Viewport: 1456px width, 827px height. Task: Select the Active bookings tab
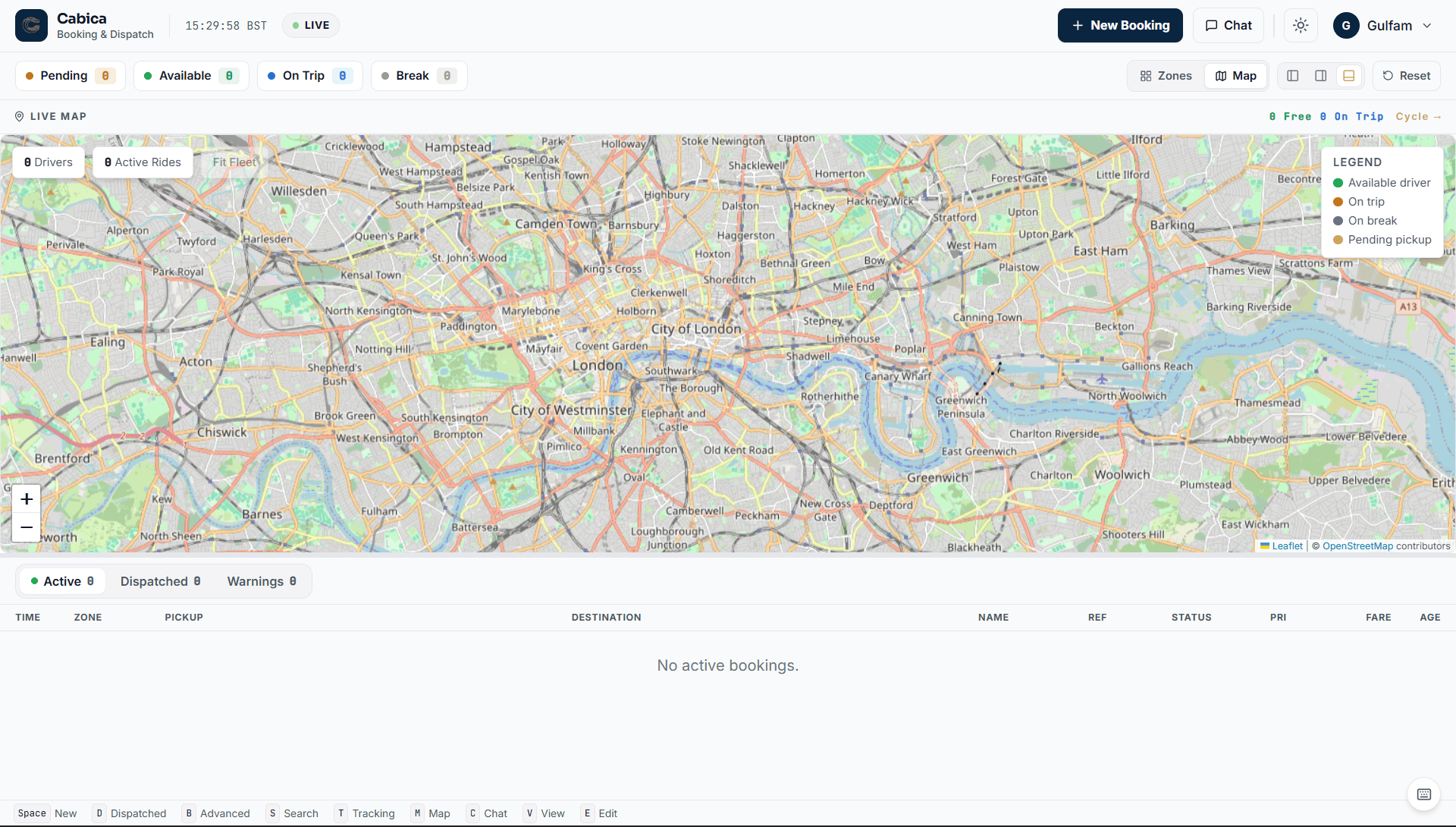pos(62,581)
